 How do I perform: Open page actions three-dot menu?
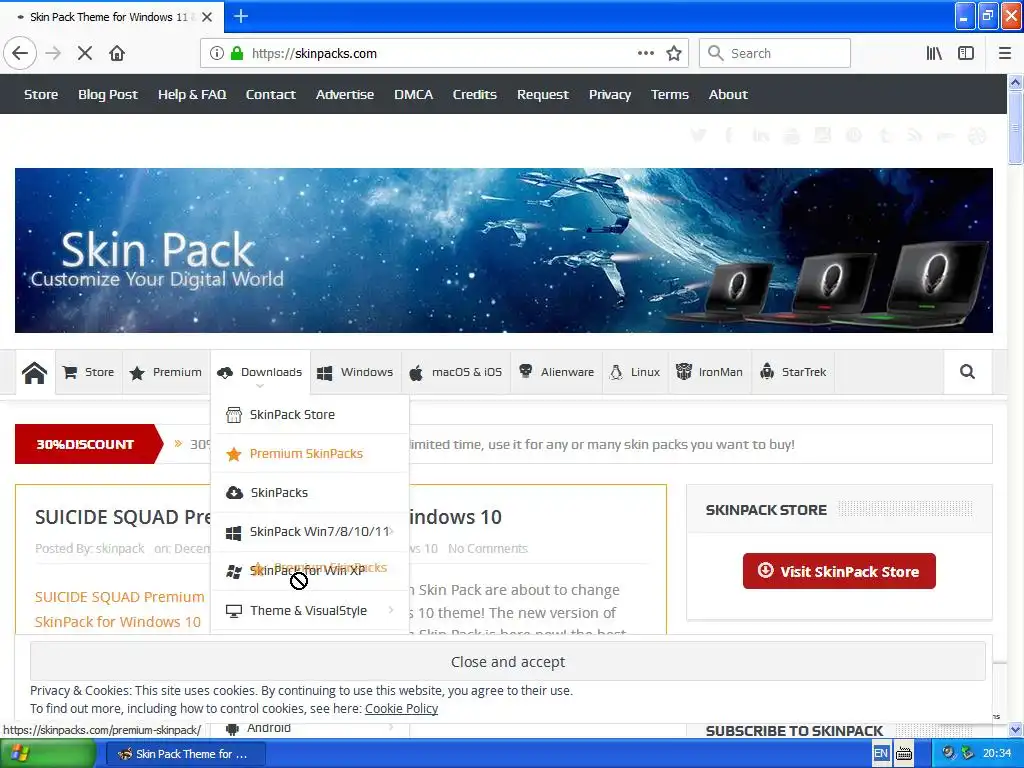(x=646, y=54)
